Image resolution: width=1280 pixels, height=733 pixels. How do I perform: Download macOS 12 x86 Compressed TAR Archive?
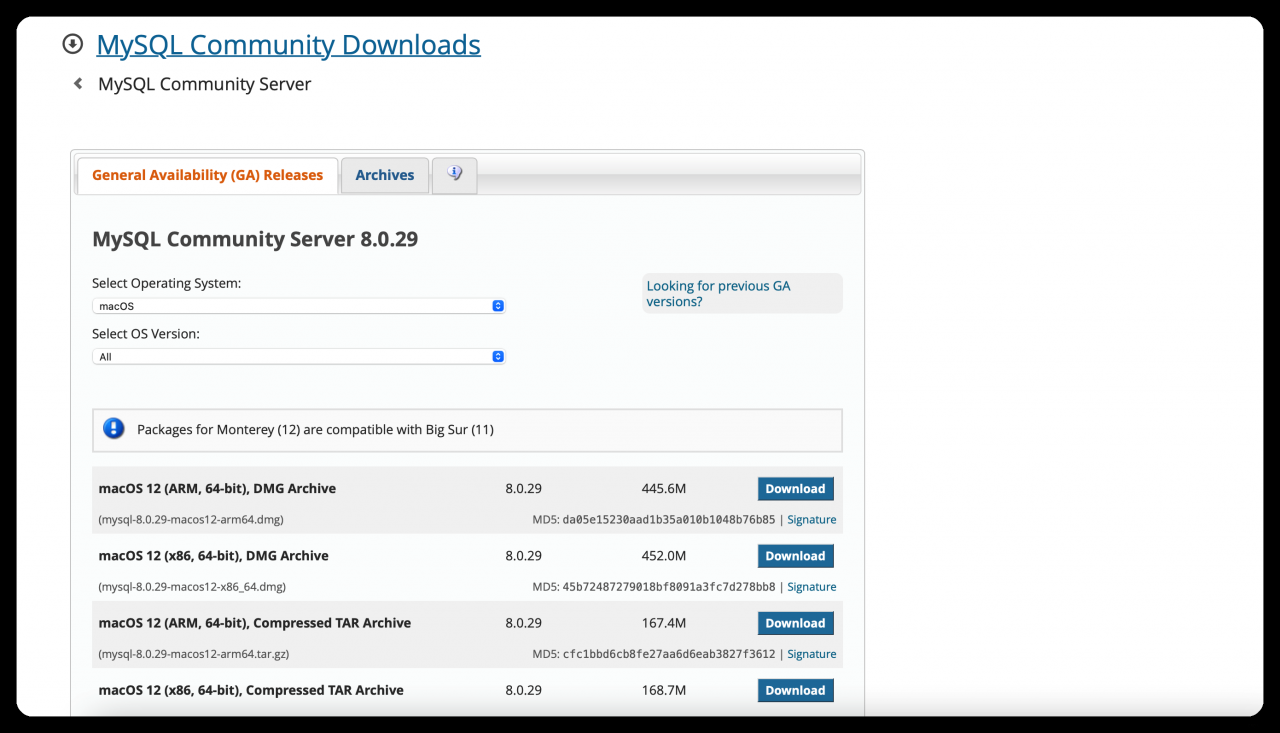pos(795,690)
